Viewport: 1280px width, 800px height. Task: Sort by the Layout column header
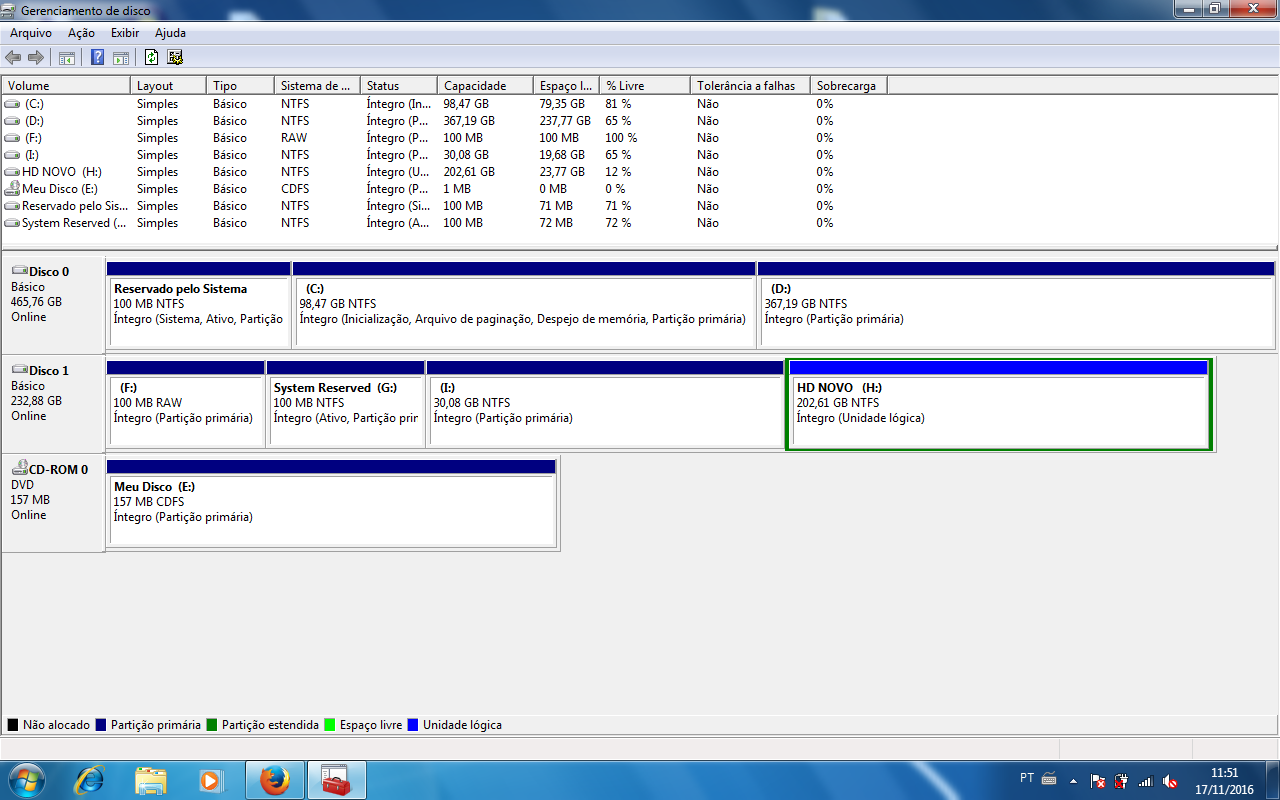point(168,86)
